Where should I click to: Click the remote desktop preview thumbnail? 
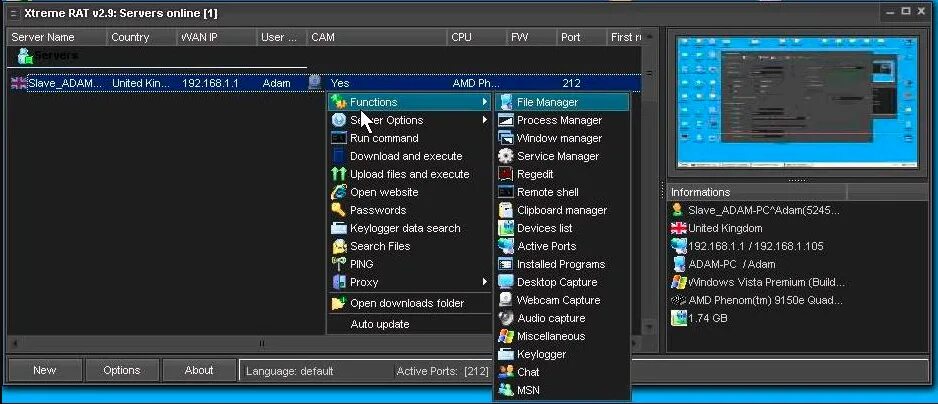coord(797,102)
